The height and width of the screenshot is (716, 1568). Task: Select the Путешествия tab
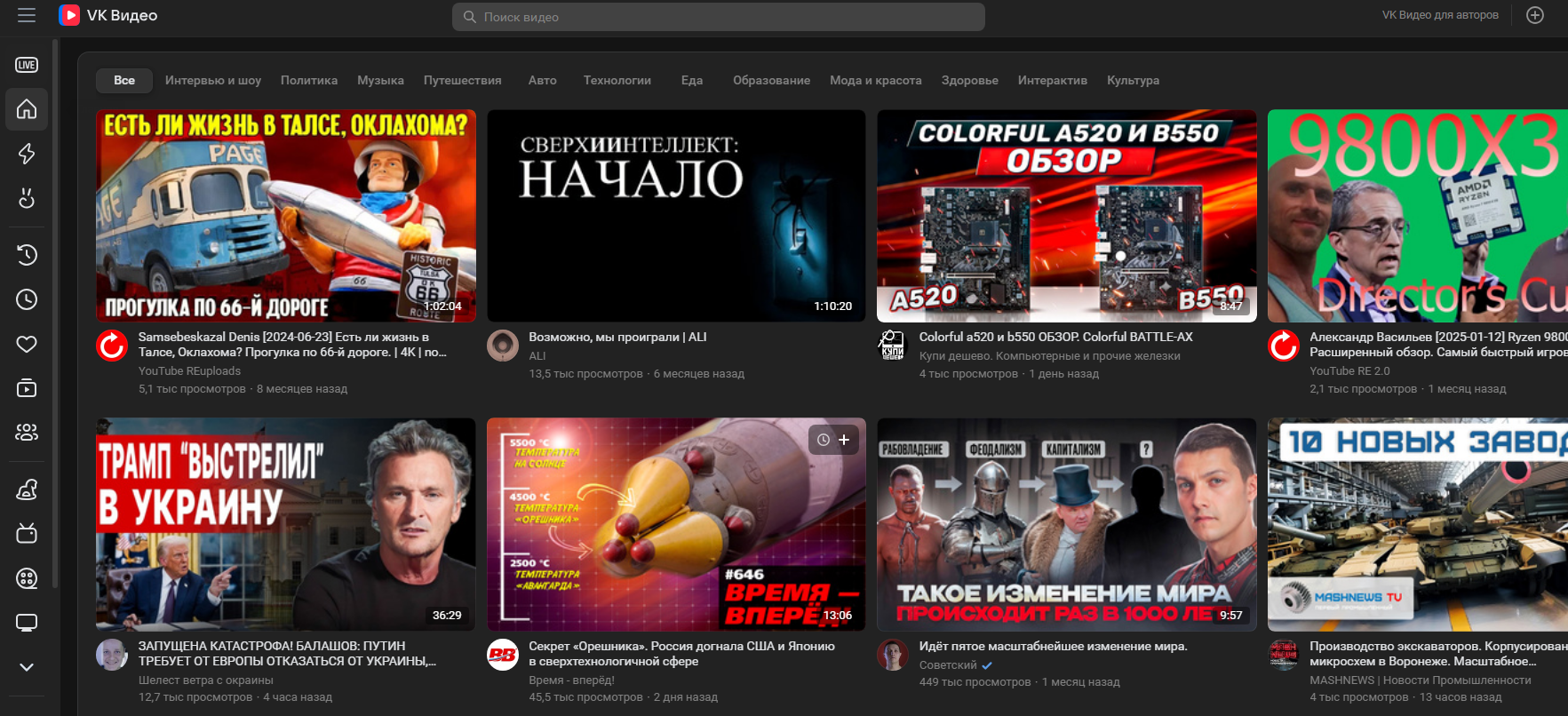click(x=462, y=80)
